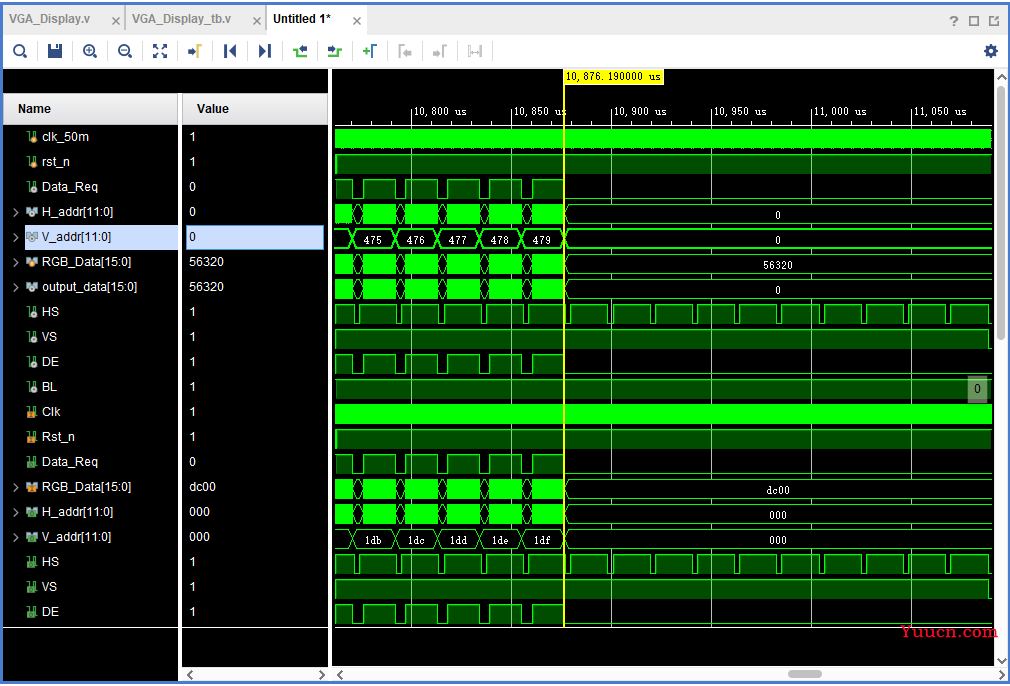Open the waveform search tool
1010x686 pixels.
click(x=20, y=51)
